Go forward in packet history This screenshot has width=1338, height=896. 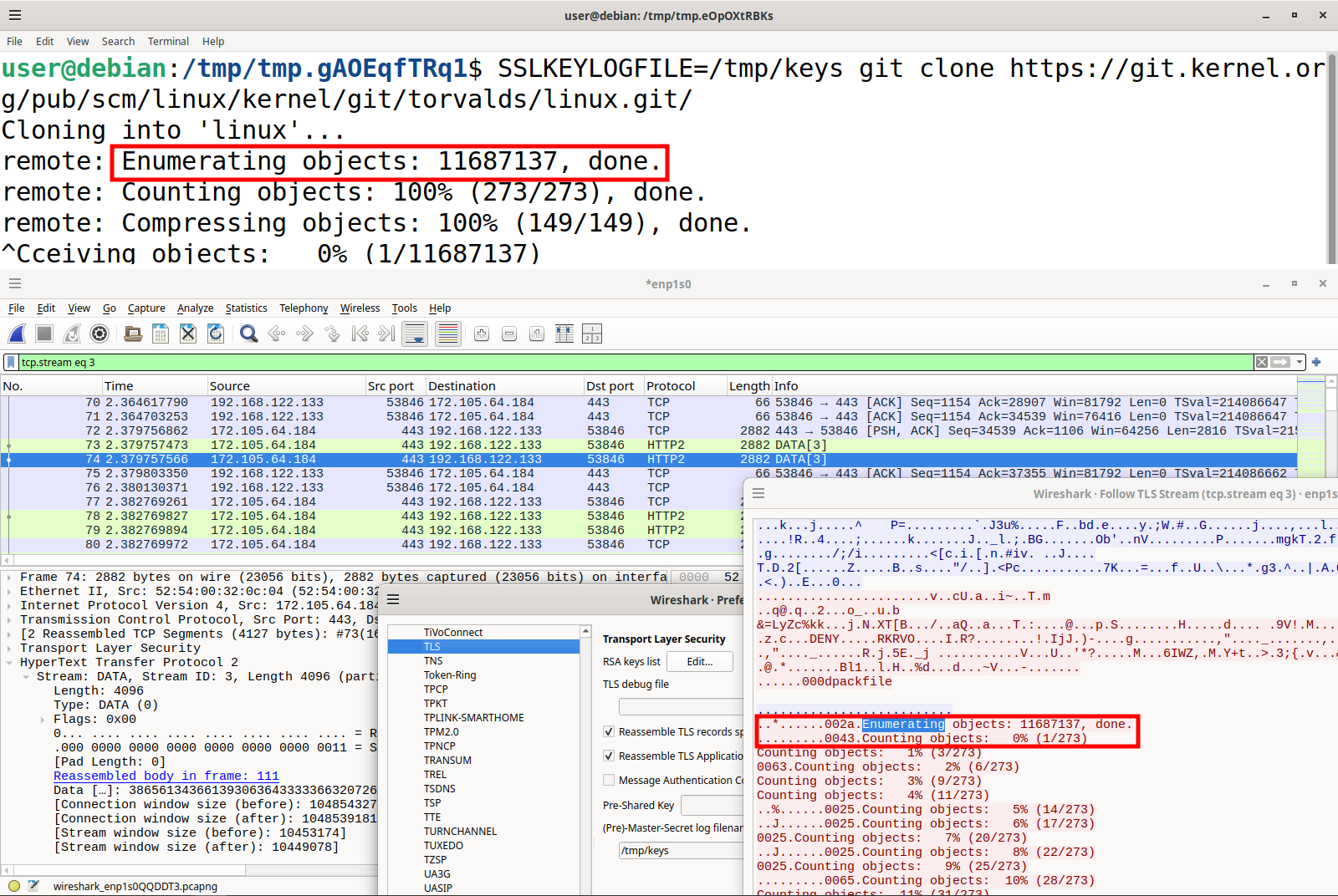click(x=304, y=334)
